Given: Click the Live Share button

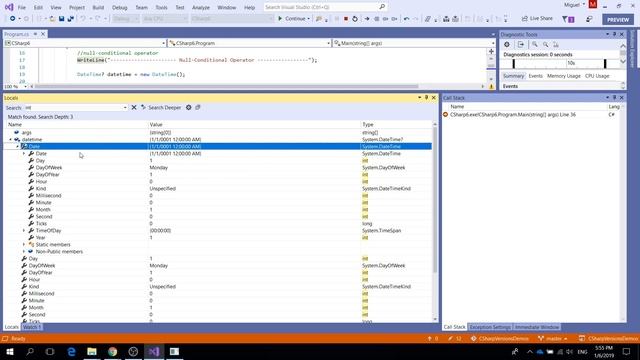Looking at the screenshot, I should coord(537,18).
